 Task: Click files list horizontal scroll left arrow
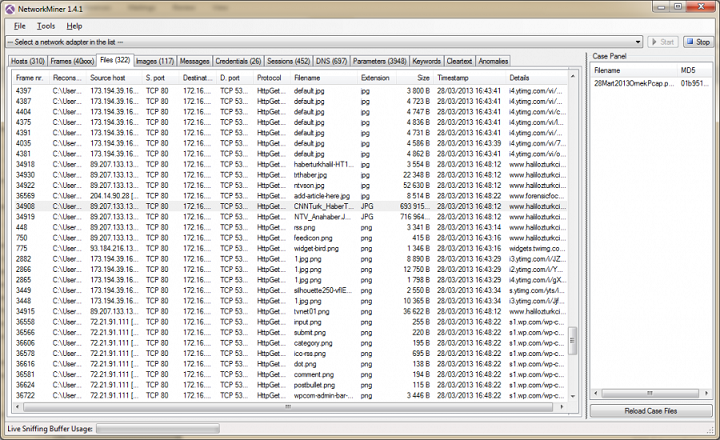click(17, 407)
